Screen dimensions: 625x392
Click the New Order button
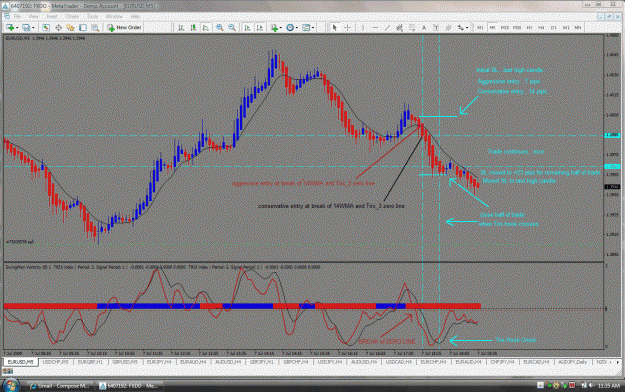pos(124,28)
